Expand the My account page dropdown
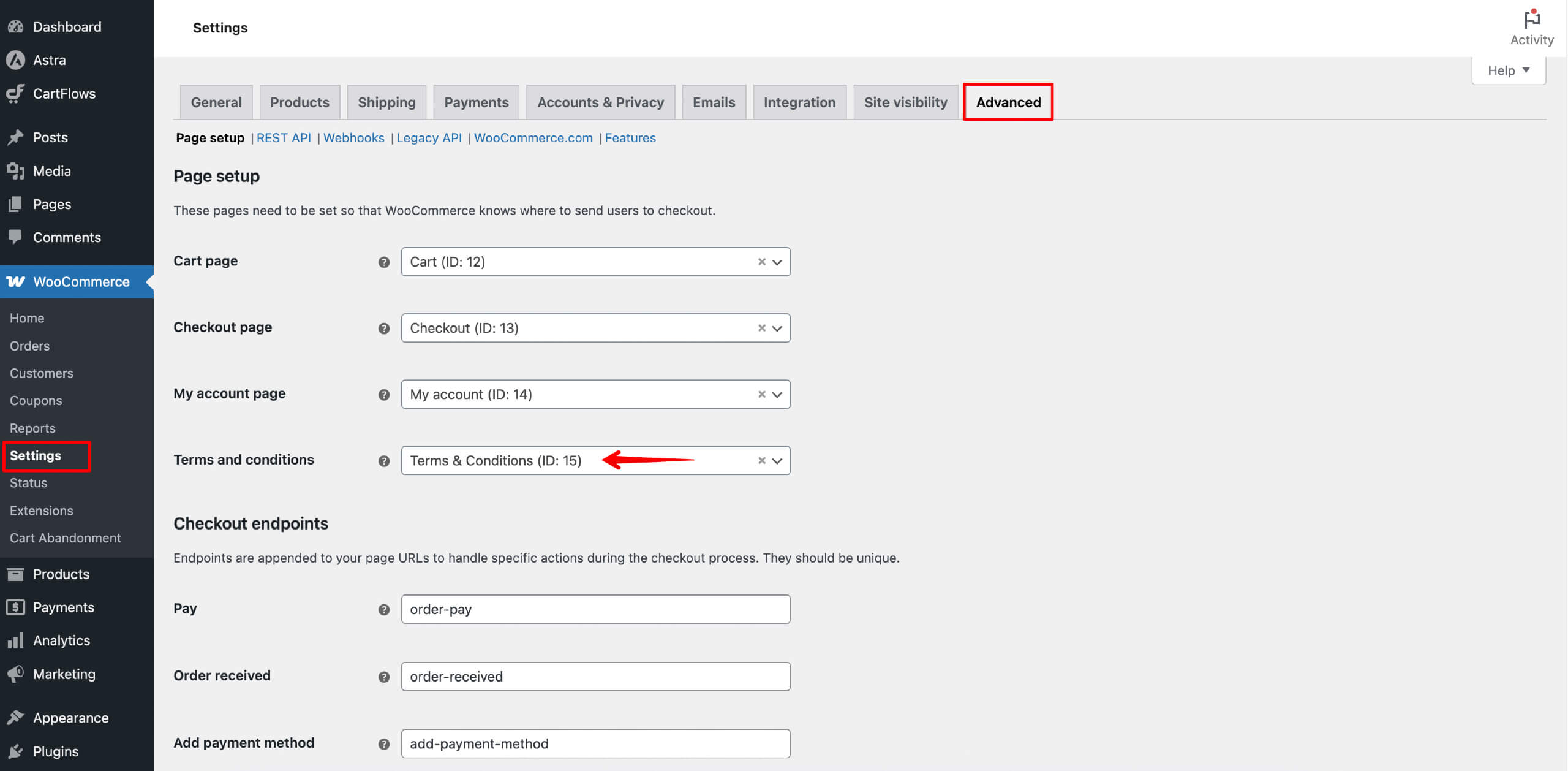Screen dimensions: 1568x771 pyautogui.click(x=777, y=395)
